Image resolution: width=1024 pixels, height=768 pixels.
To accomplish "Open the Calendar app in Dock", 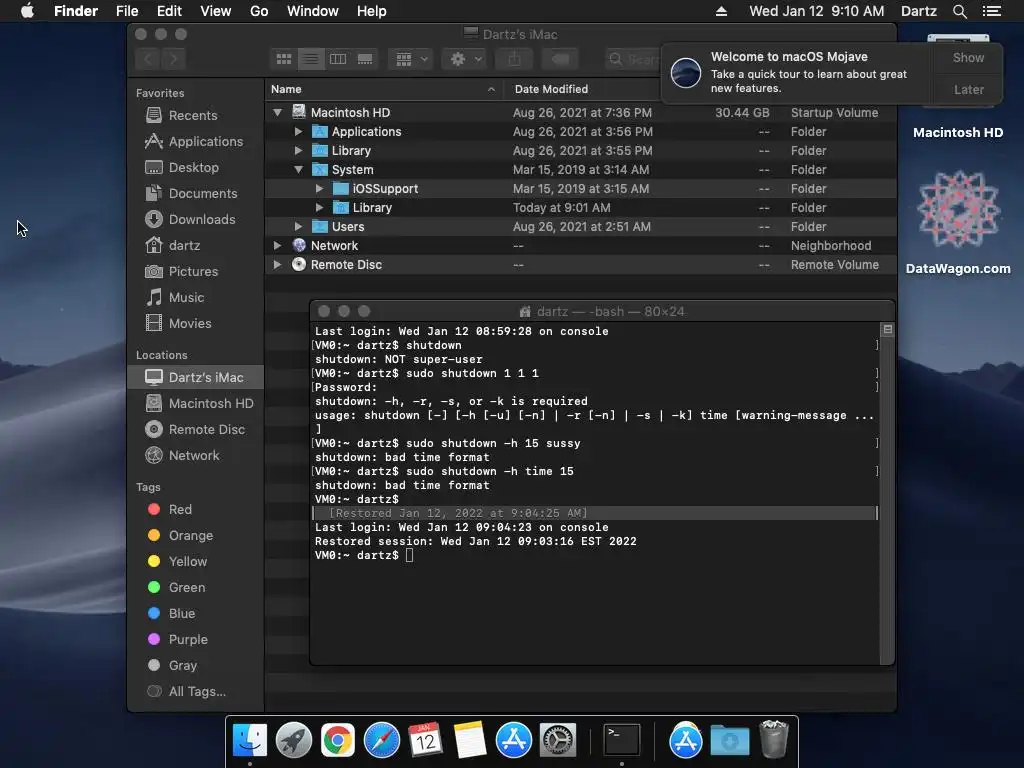I will click(425, 740).
